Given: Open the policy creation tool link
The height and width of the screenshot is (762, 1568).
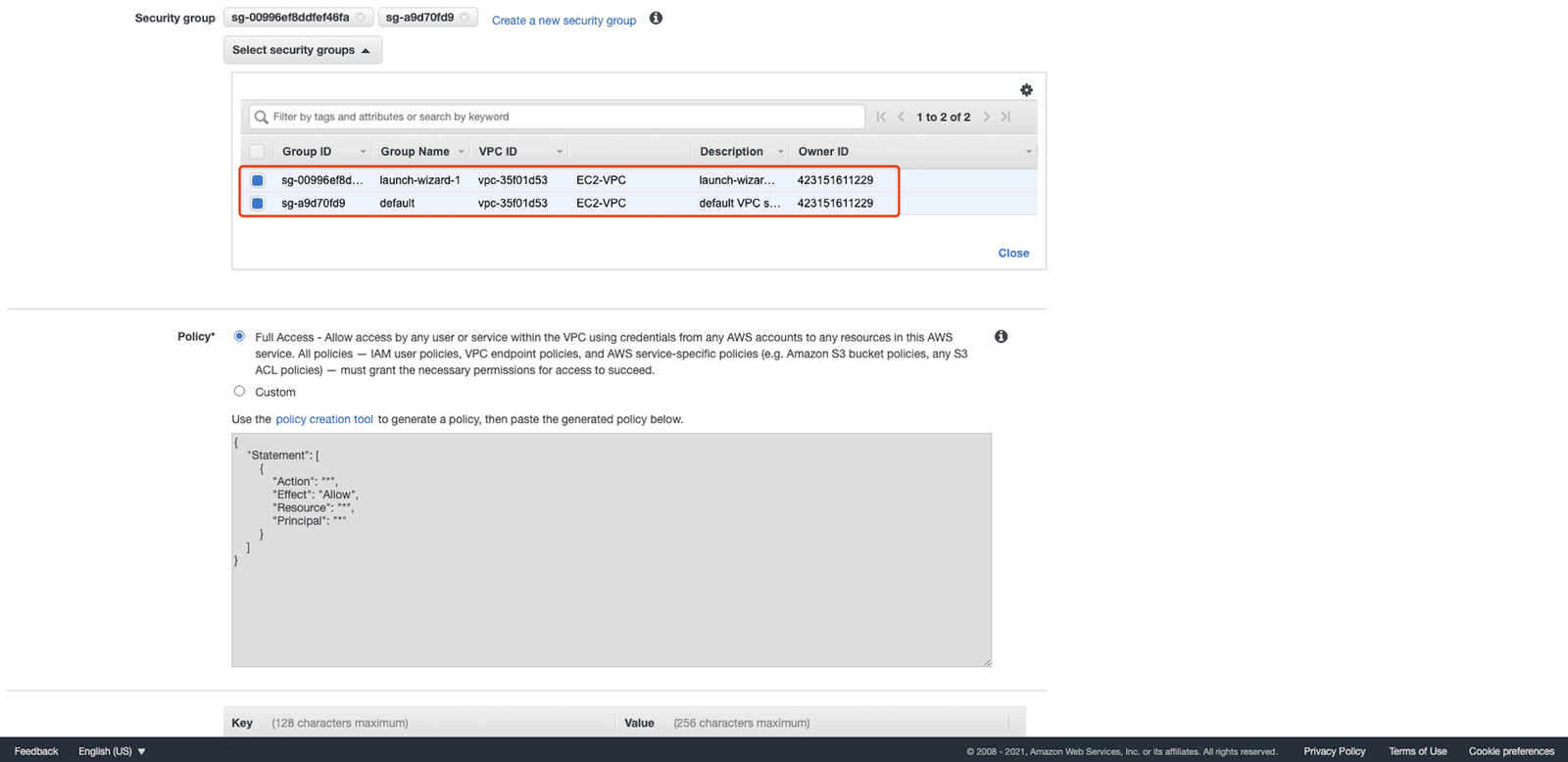Looking at the screenshot, I should pos(324,419).
